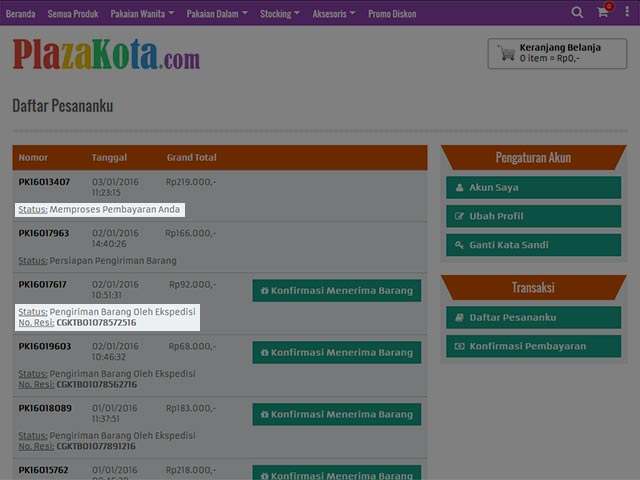Go to Beranda in the navbar

[x=20, y=13]
